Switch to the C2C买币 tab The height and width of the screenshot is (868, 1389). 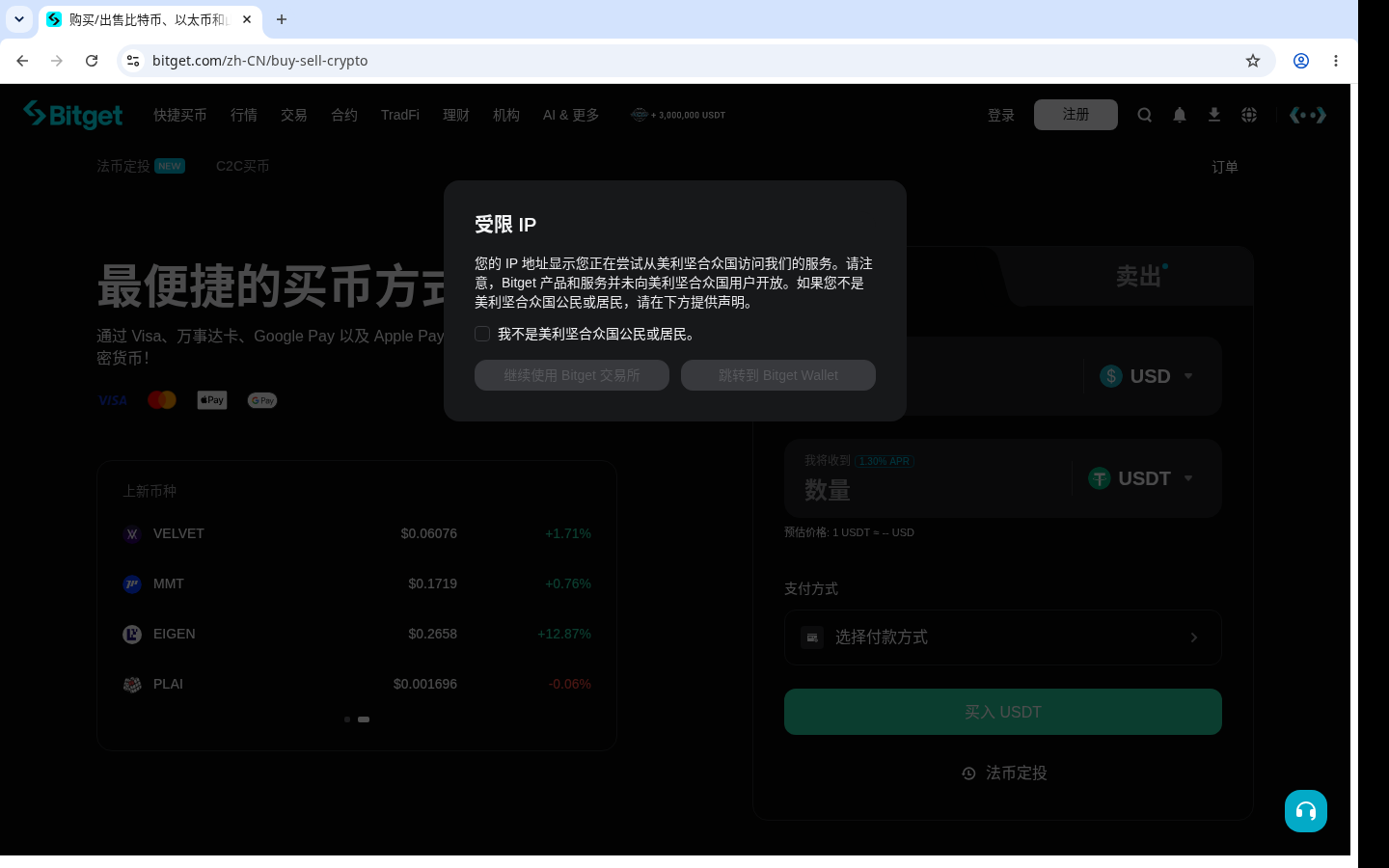[243, 166]
